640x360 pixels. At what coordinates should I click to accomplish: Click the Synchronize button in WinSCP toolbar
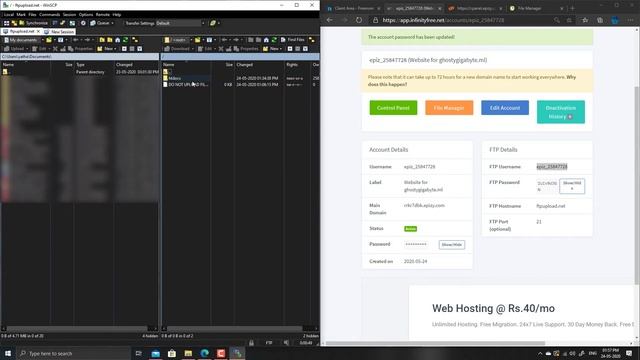[33, 23]
